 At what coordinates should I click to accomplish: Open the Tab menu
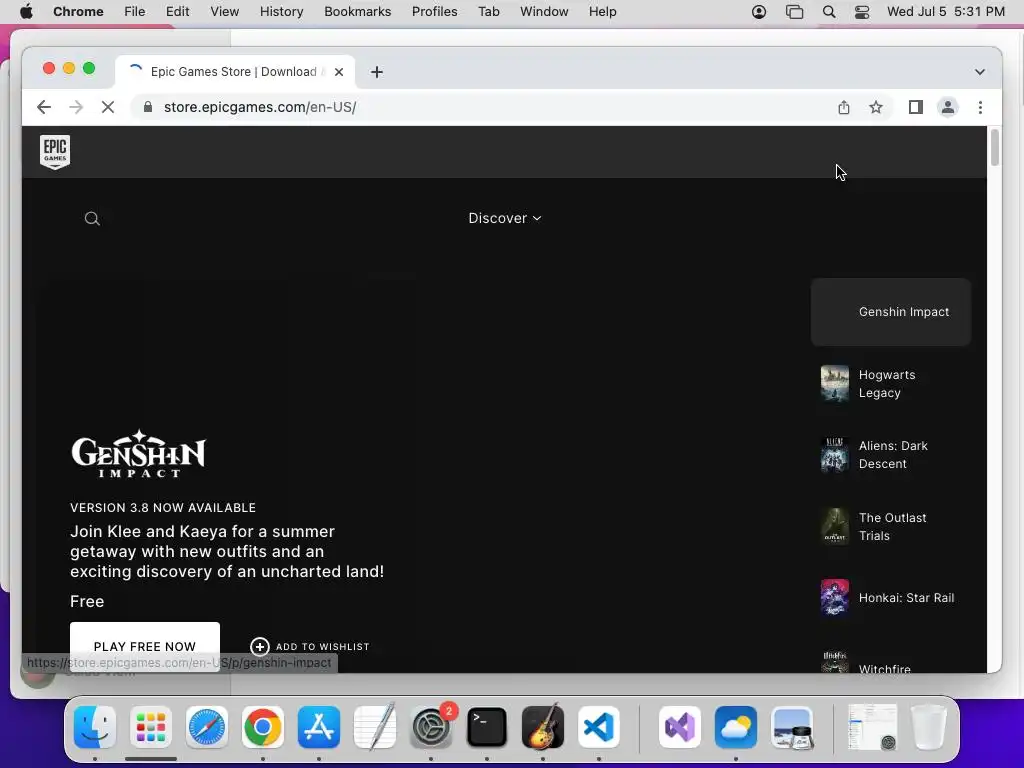pyautogui.click(x=488, y=12)
